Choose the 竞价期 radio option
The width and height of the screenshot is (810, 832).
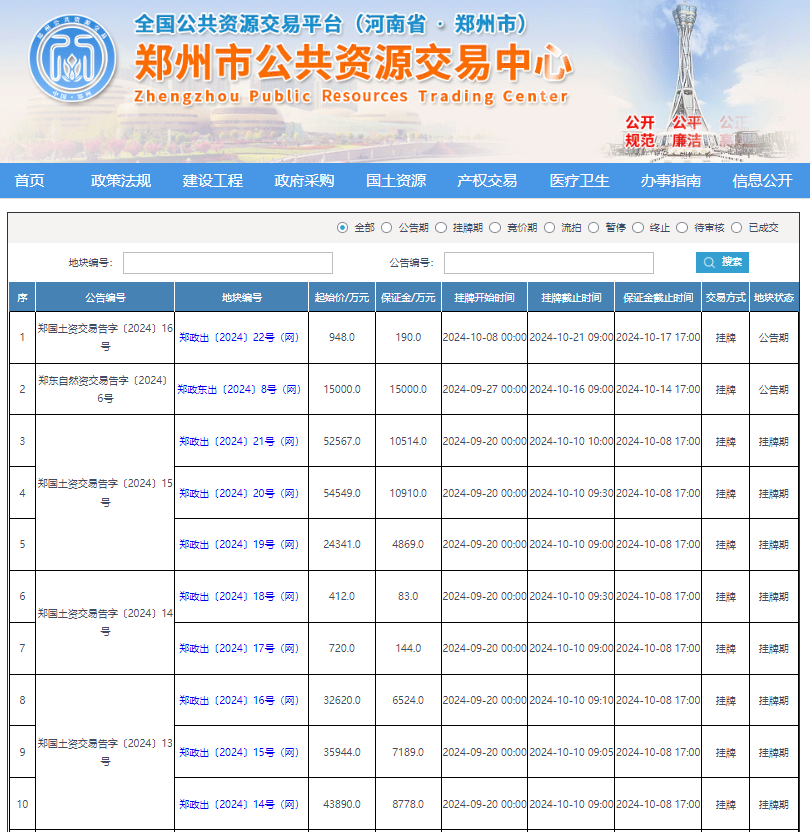[x=496, y=228]
